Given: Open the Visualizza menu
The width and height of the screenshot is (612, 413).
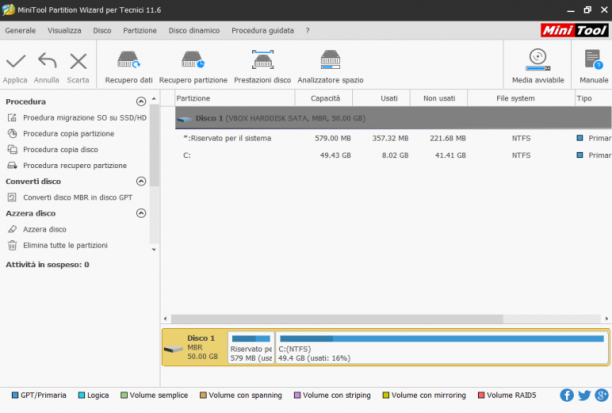Looking at the screenshot, I should pos(64,30).
